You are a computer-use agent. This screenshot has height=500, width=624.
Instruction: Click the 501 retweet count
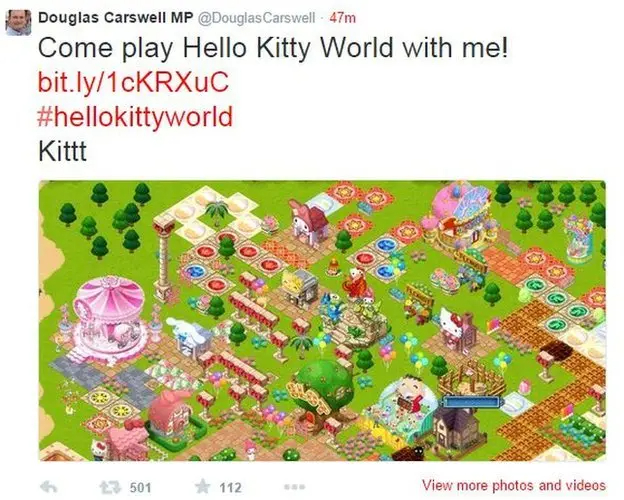click(x=140, y=487)
